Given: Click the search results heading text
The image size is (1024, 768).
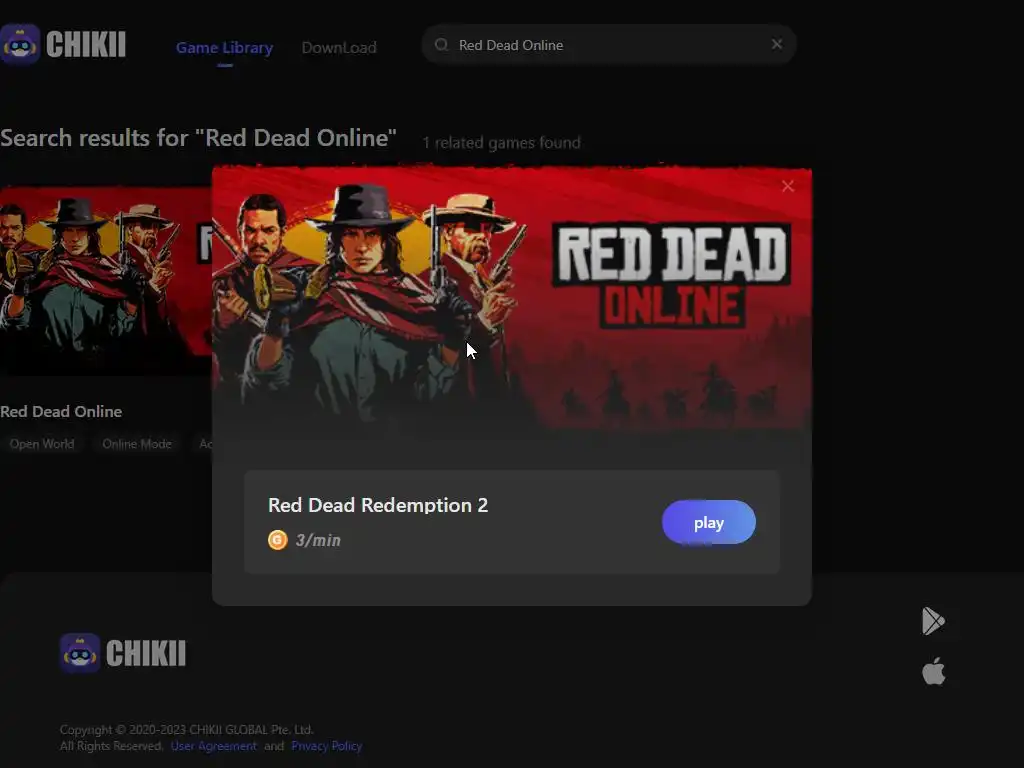Looking at the screenshot, I should pyautogui.click(x=198, y=138).
